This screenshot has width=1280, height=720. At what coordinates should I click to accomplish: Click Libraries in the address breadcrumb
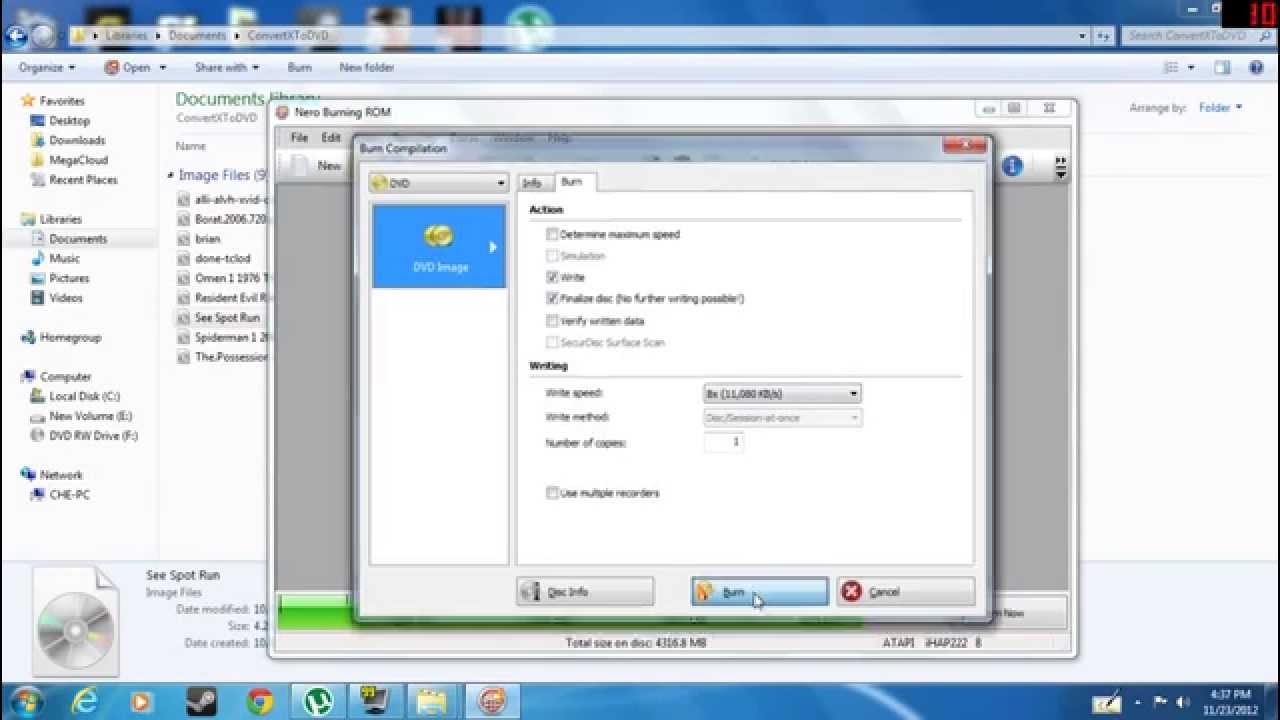[x=126, y=36]
